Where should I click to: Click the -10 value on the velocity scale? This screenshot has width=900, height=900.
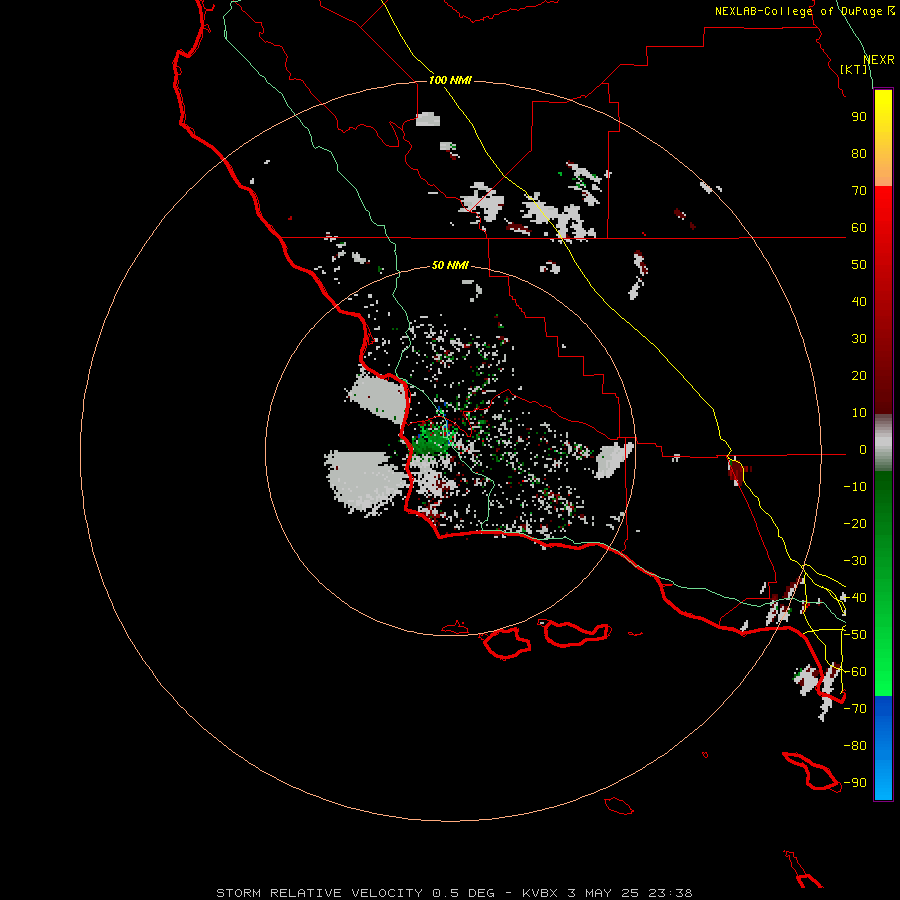pyautogui.click(x=855, y=487)
